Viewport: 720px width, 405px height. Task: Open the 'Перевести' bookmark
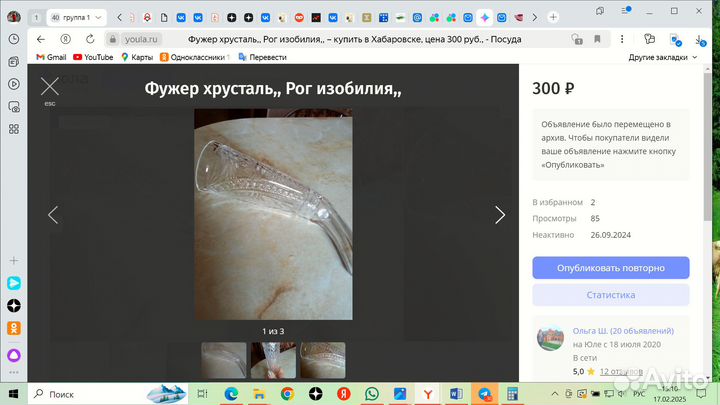[263, 57]
